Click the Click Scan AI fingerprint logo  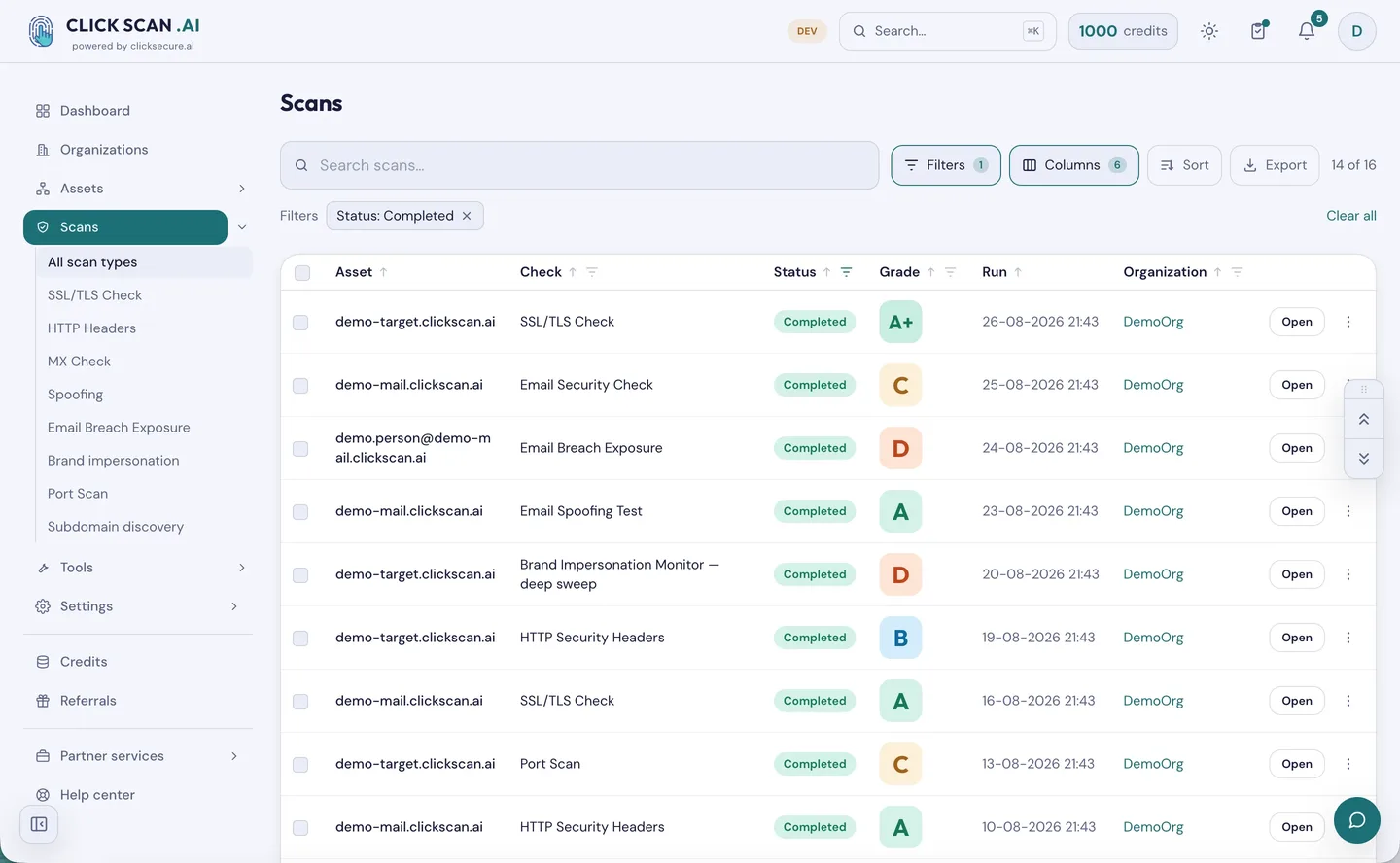(x=41, y=31)
